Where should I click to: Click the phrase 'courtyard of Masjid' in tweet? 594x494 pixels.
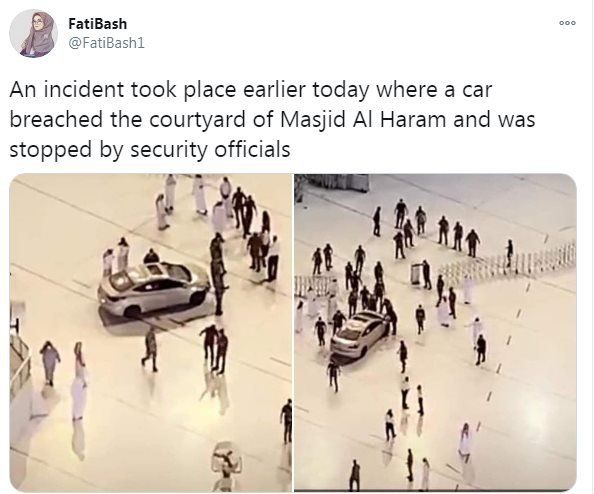pyautogui.click(x=247, y=120)
